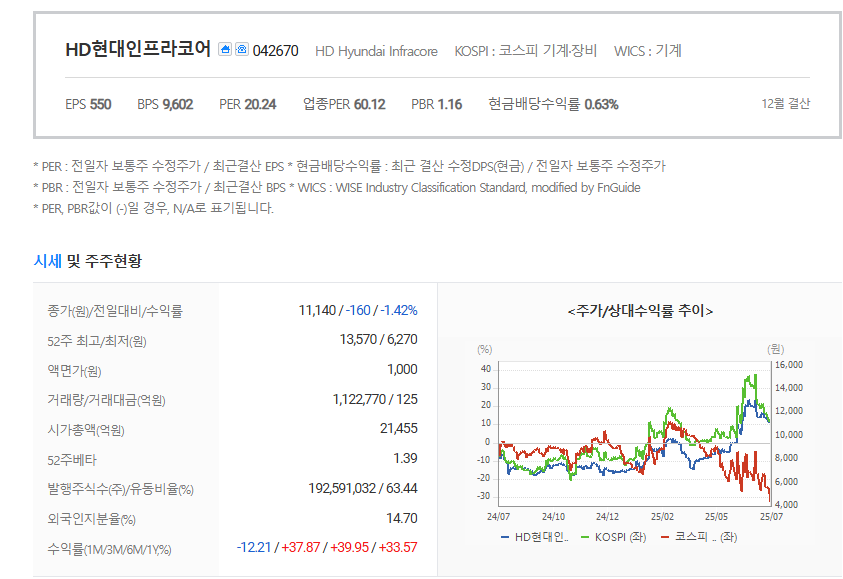
Task: Click the 발행주식수(주)/유동비율(%) row label
Action: pyautogui.click(x=120, y=489)
